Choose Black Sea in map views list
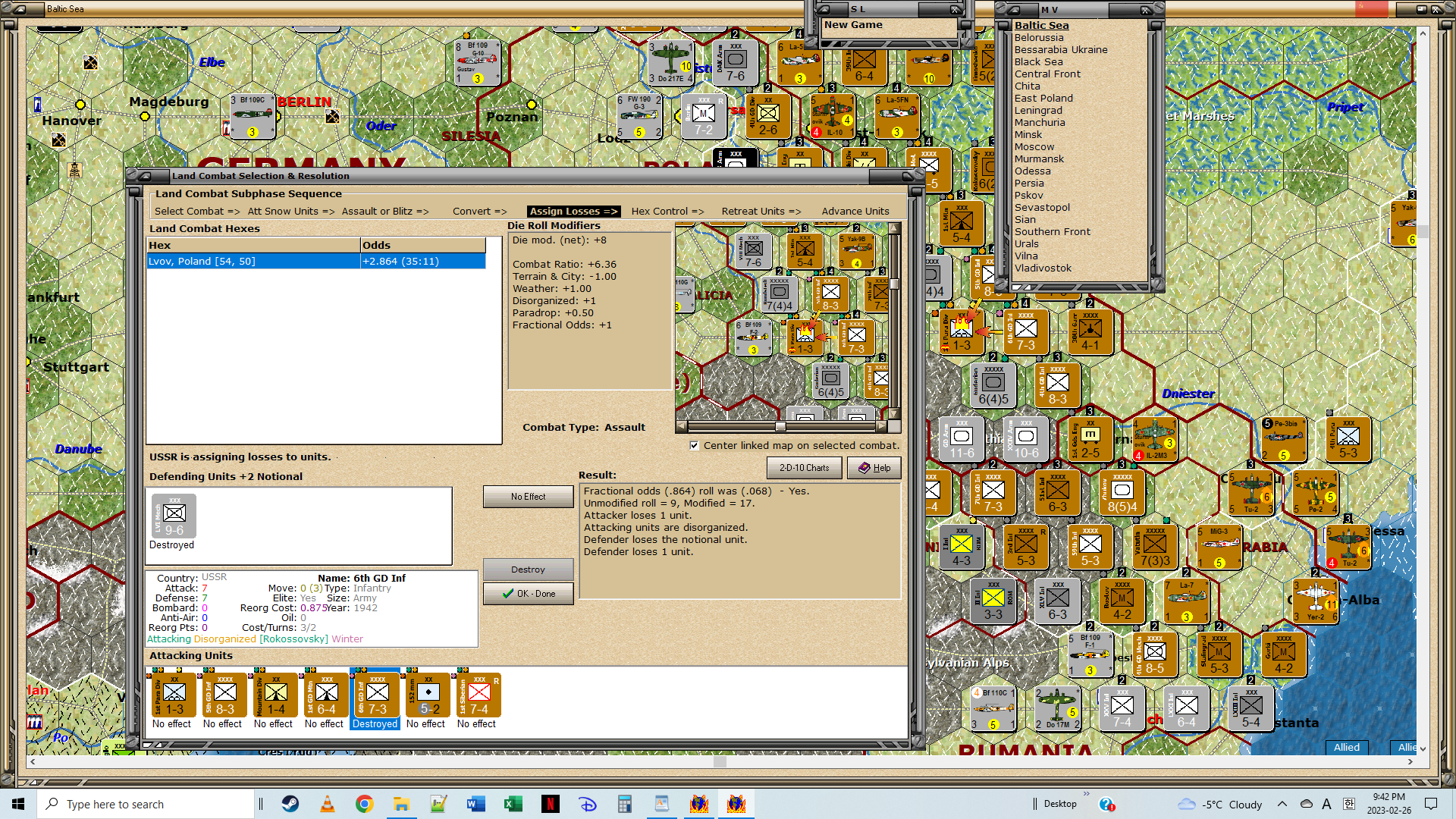 (1039, 62)
